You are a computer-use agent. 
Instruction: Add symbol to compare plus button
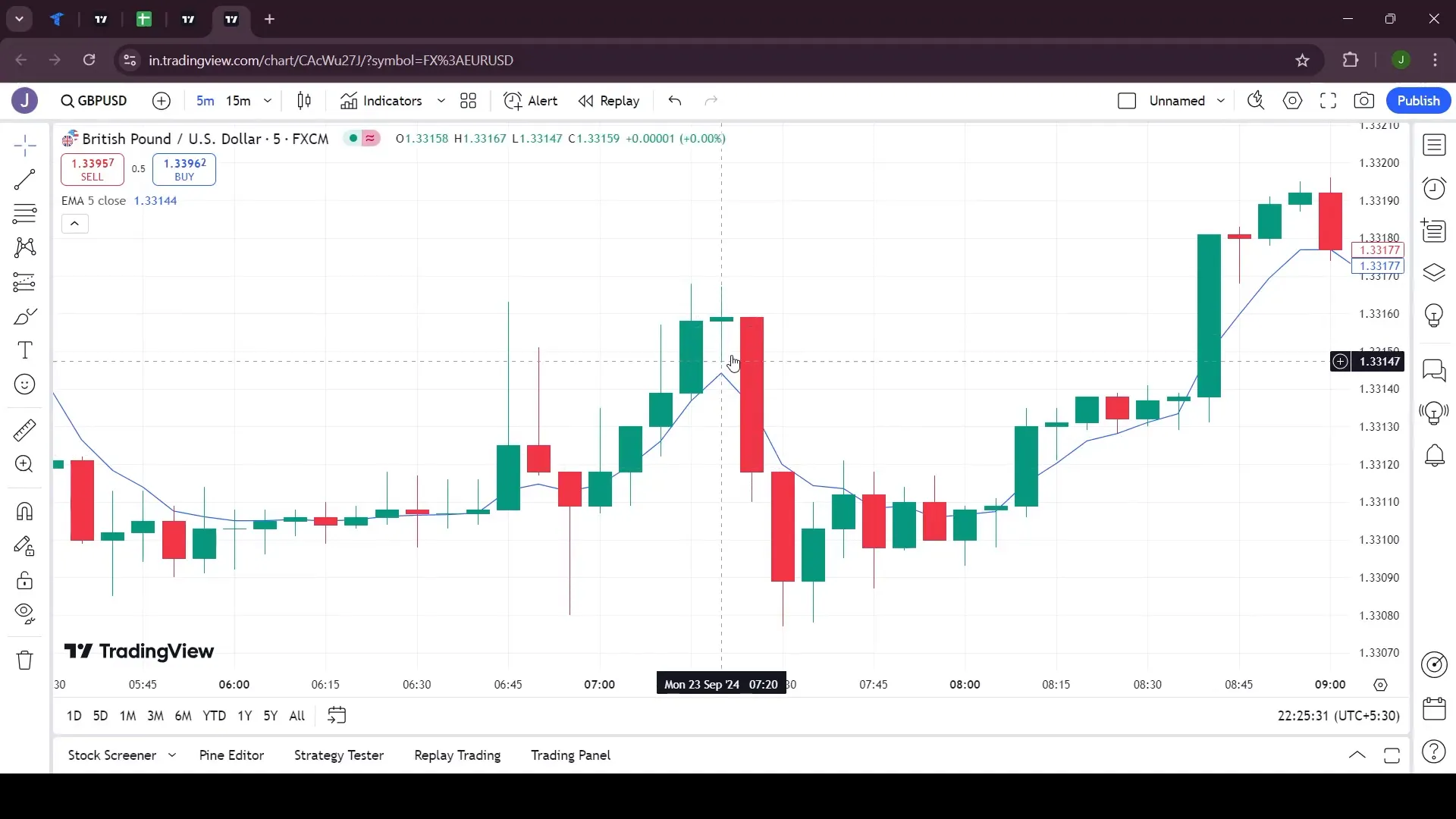coord(162,101)
